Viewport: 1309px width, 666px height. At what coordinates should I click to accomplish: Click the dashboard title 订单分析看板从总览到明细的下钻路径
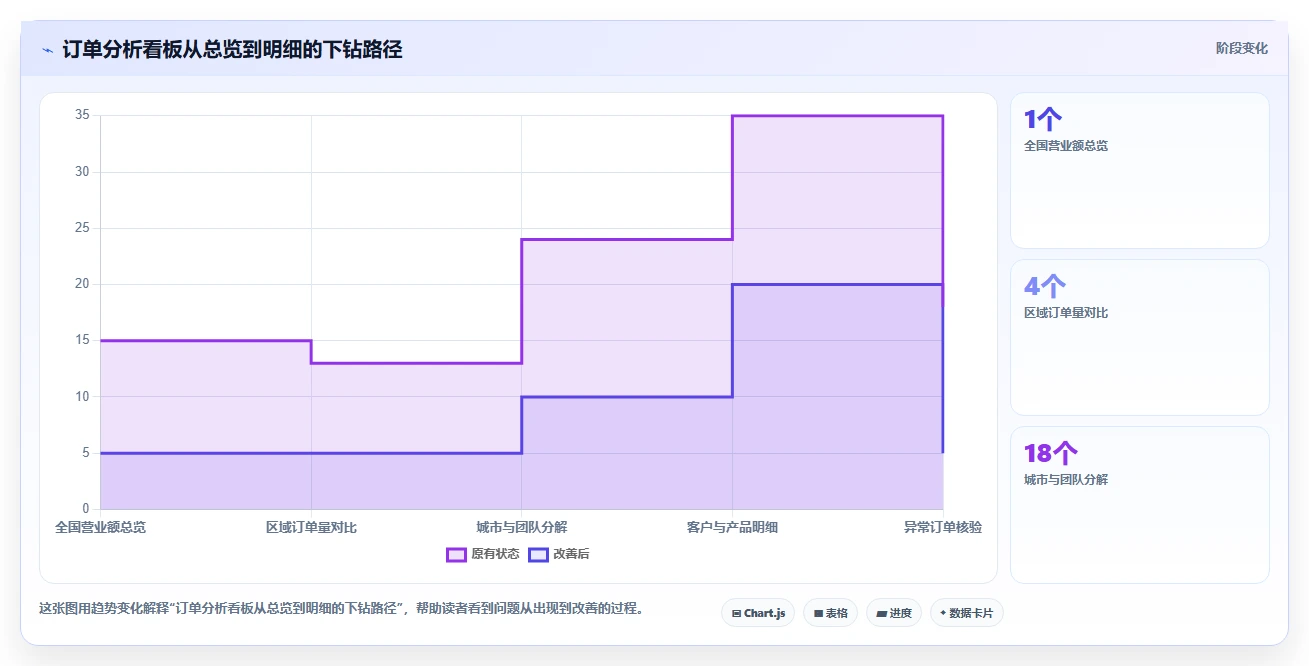[232, 49]
